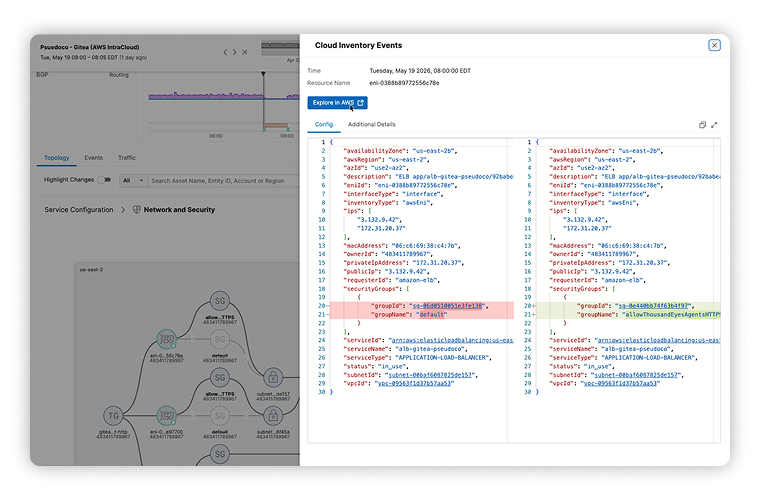
Task: Click the Explore in AWS button
Action: click(x=337, y=103)
